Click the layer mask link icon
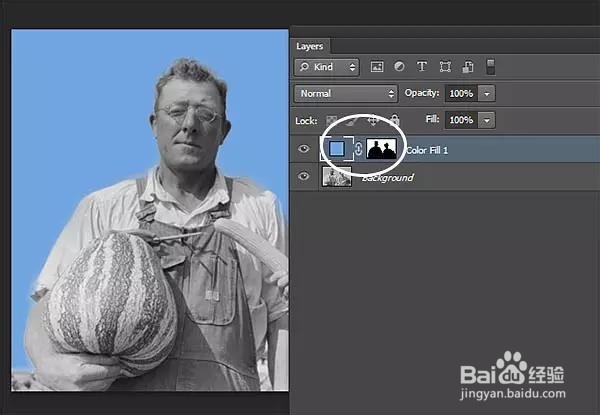The width and height of the screenshot is (600, 415). click(359, 149)
